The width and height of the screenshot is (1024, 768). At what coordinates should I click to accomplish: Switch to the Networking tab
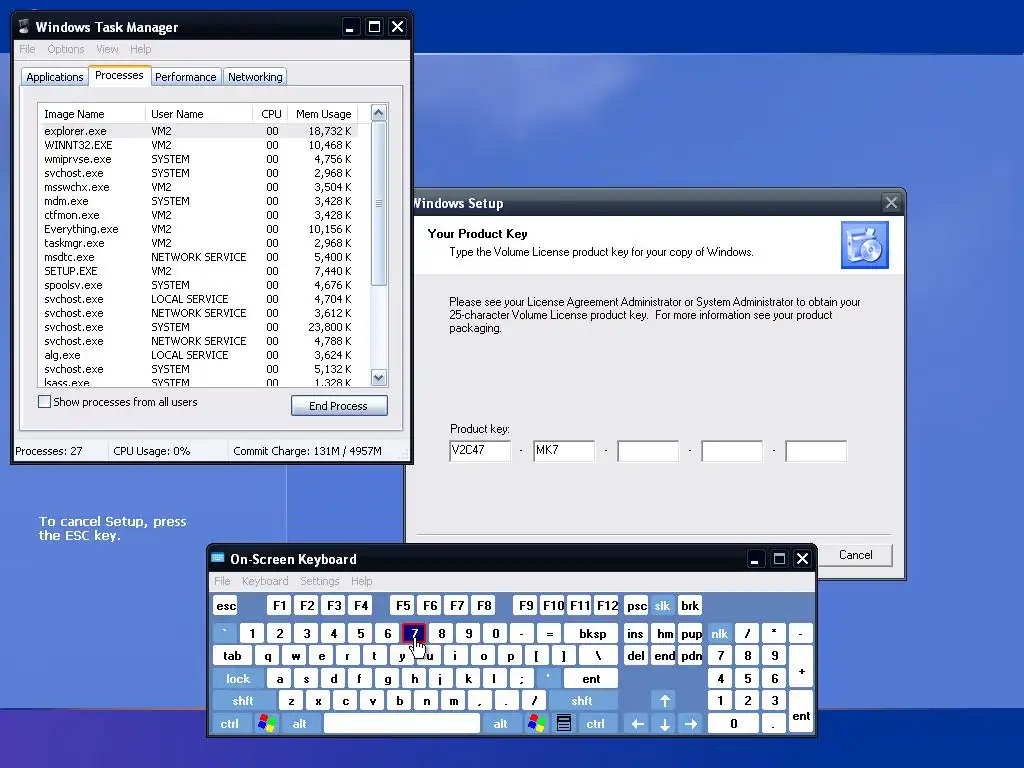point(255,77)
